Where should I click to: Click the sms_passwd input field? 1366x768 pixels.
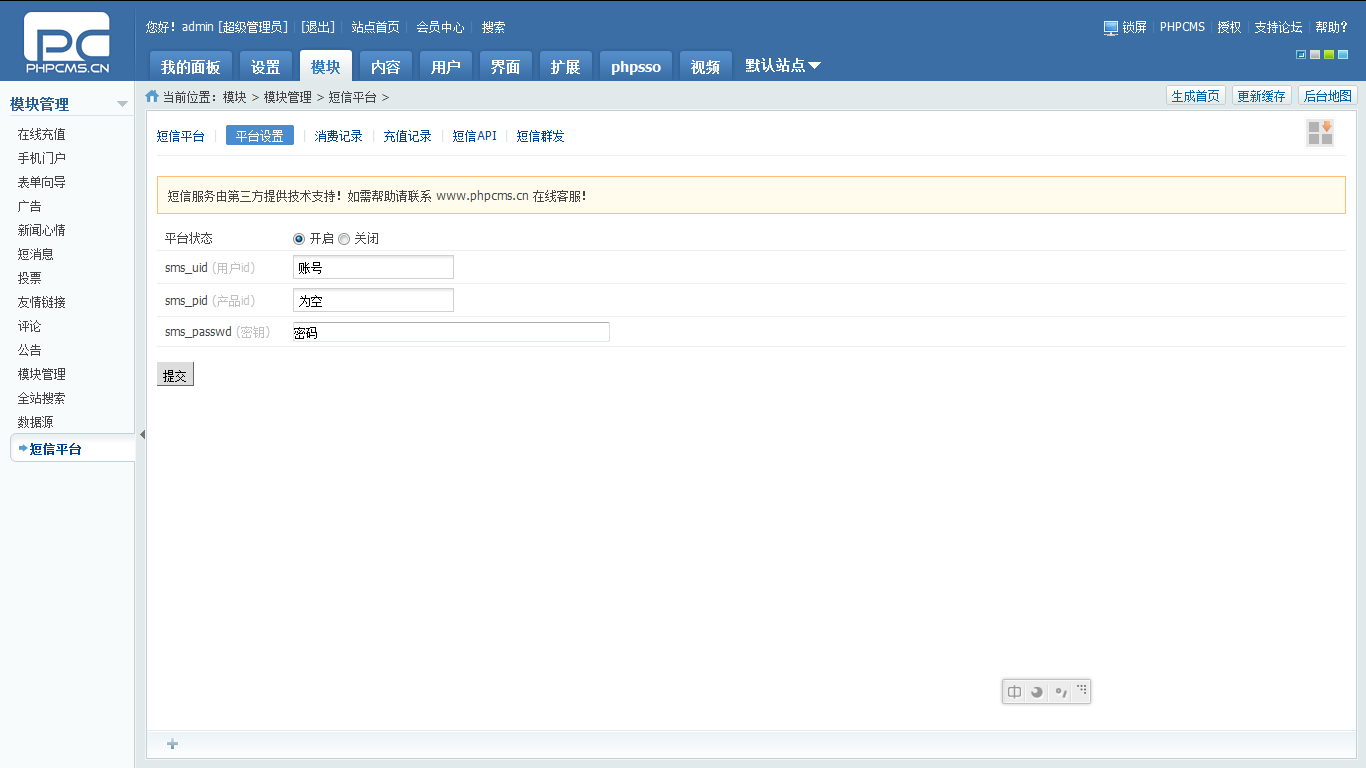click(x=451, y=332)
